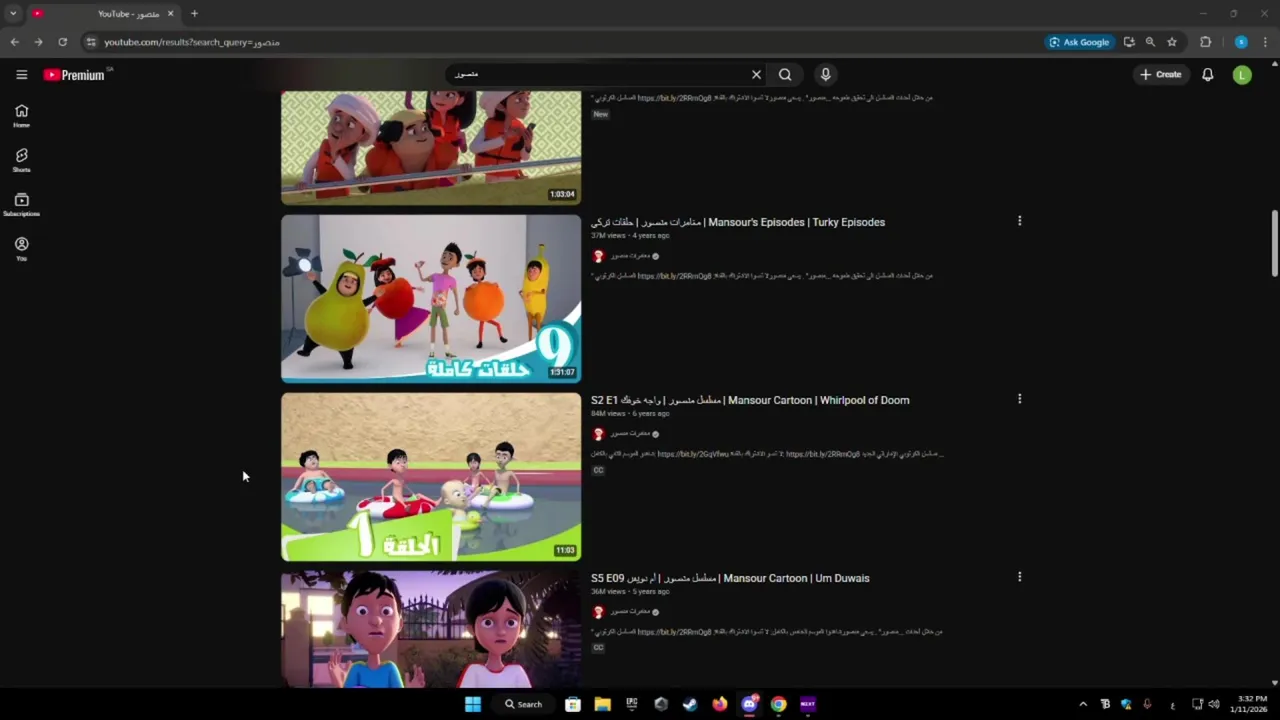Go to Home in the sidebar

pos(21,116)
